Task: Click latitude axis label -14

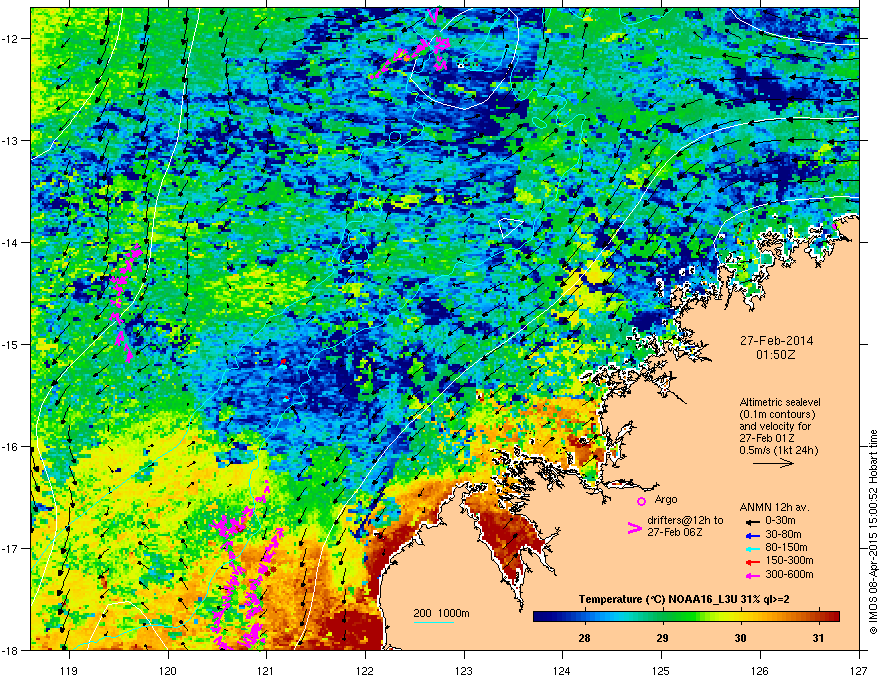Action: [10, 242]
